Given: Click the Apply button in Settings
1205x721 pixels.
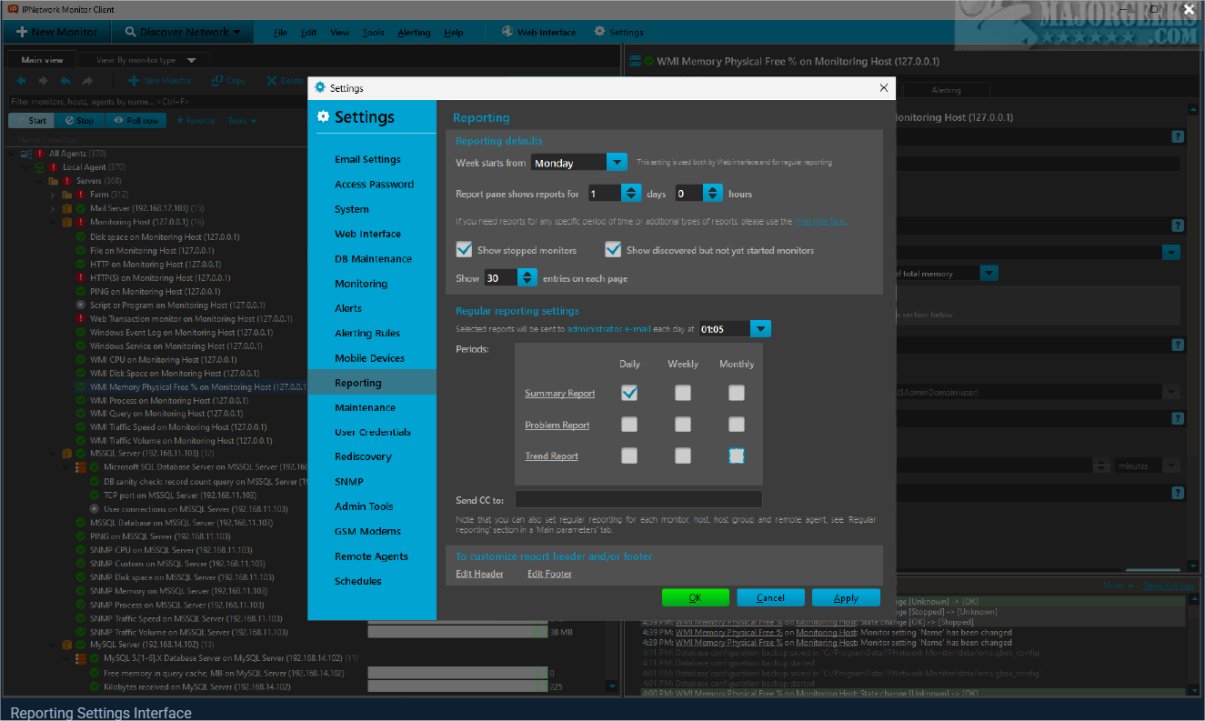Looking at the screenshot, I should [846, 598].
